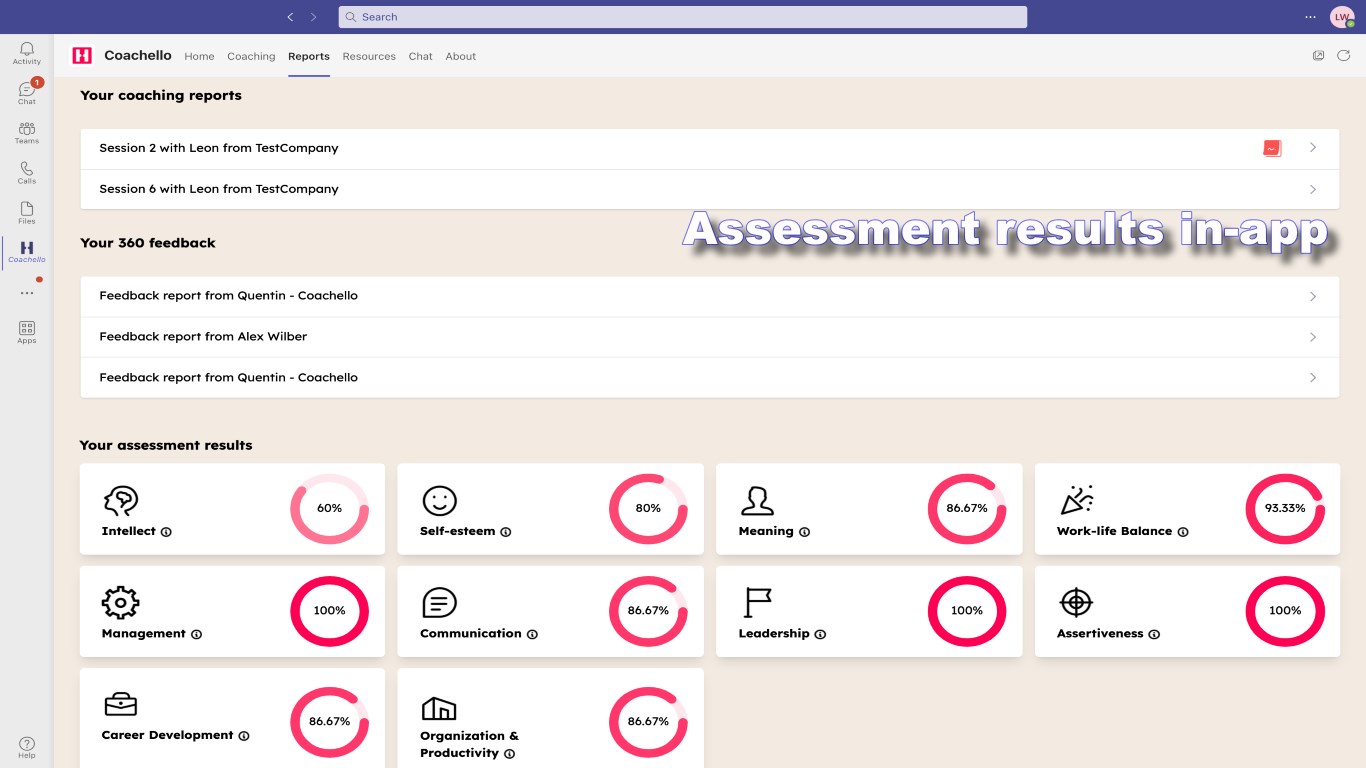
Task: Click the Leadership flag icon
Action: (x=757, y=602)
